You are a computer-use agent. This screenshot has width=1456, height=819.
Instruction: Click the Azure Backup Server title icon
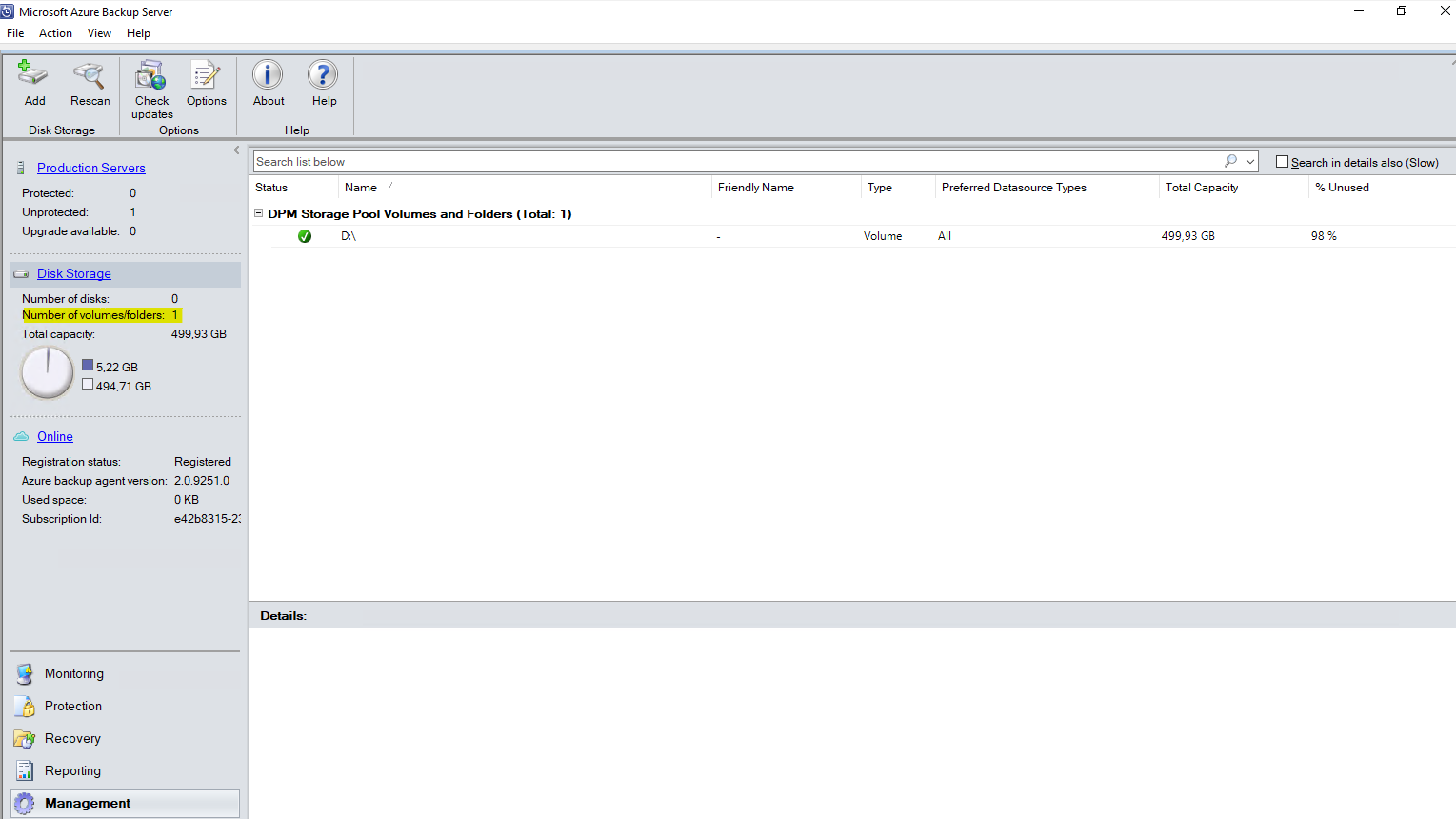(8, 12)
